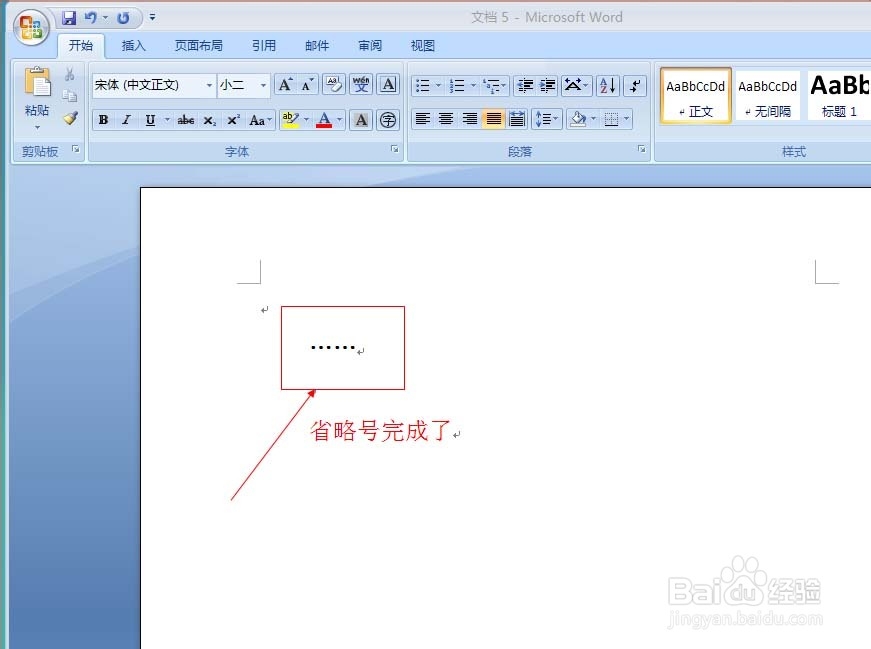
Task: Open Customize Quick Access Toolbar dropdown
Action: pos(152,18)
